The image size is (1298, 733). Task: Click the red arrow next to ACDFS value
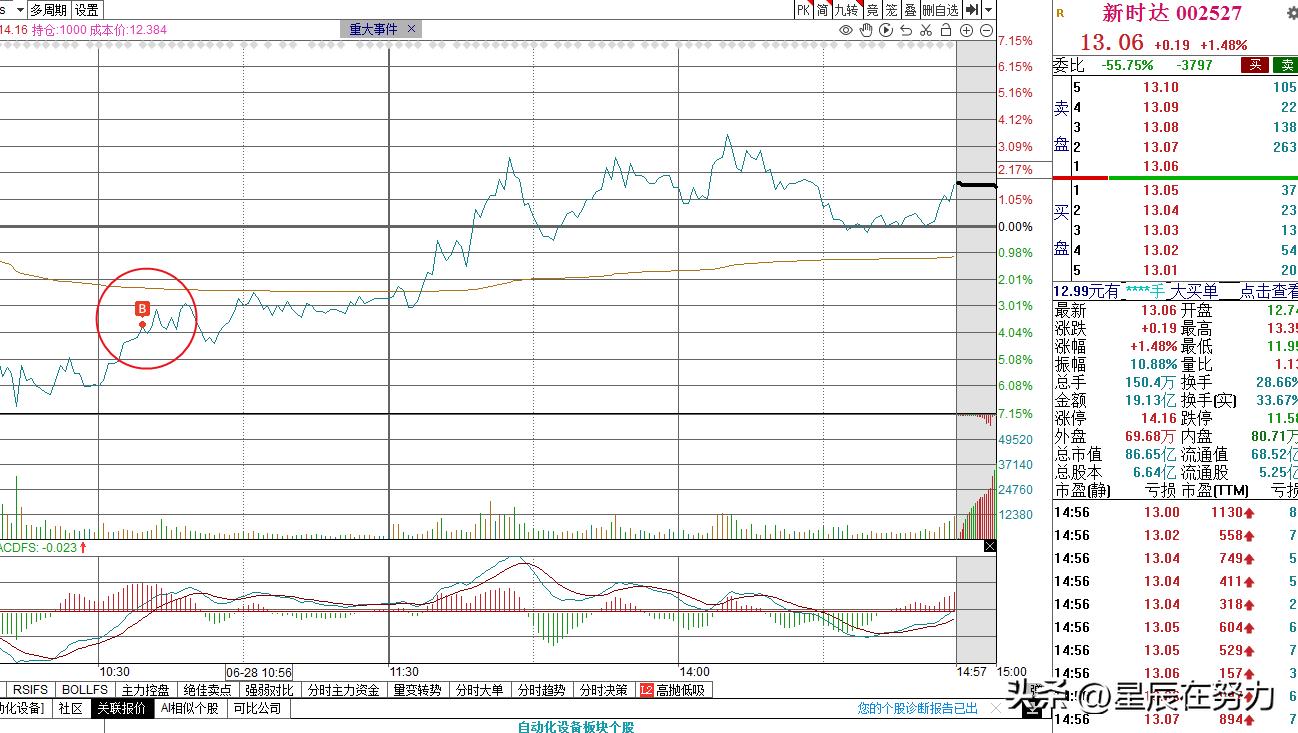tap(83, 547)
